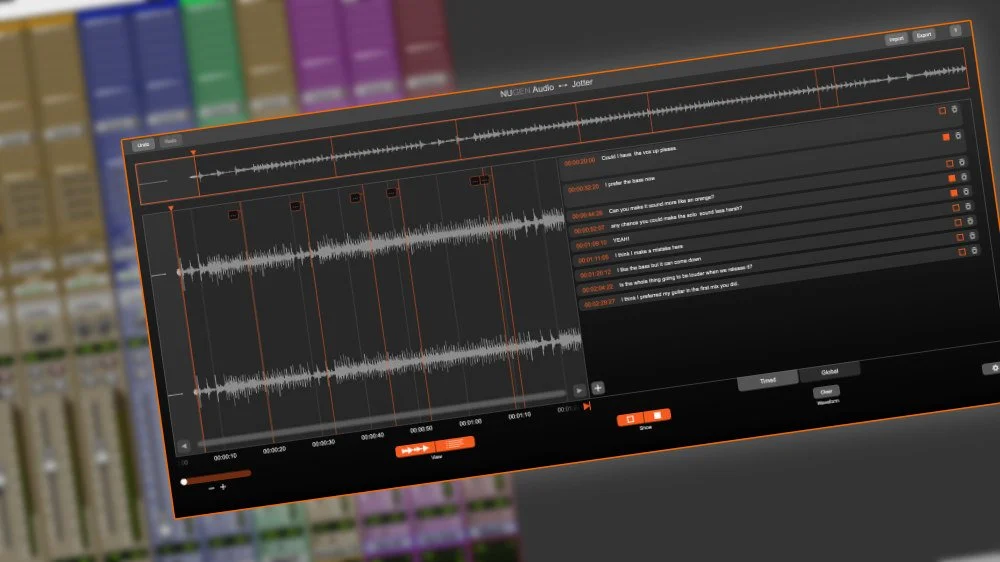Select the fourth note flag on the waveform

(392, 192)
